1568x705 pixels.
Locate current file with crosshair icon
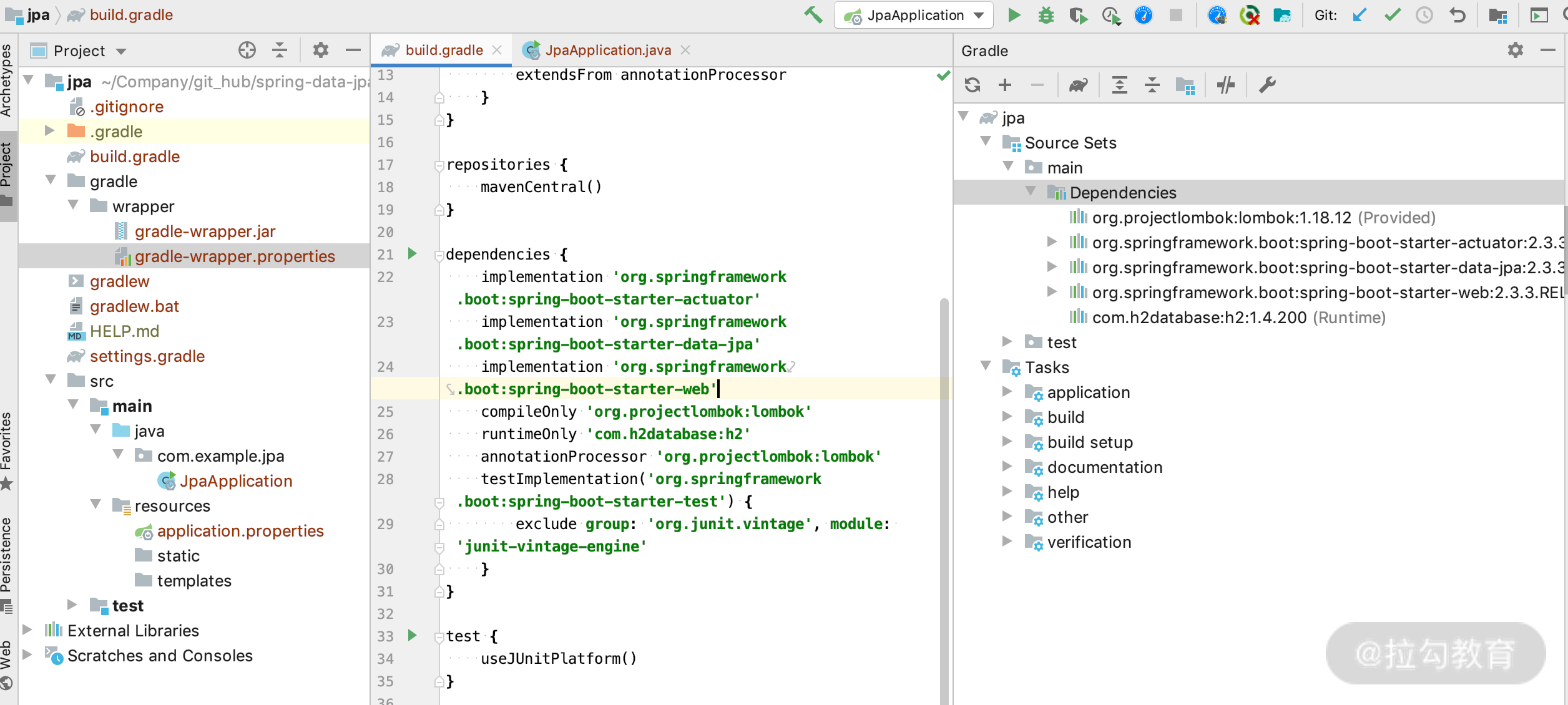[247, 50]
